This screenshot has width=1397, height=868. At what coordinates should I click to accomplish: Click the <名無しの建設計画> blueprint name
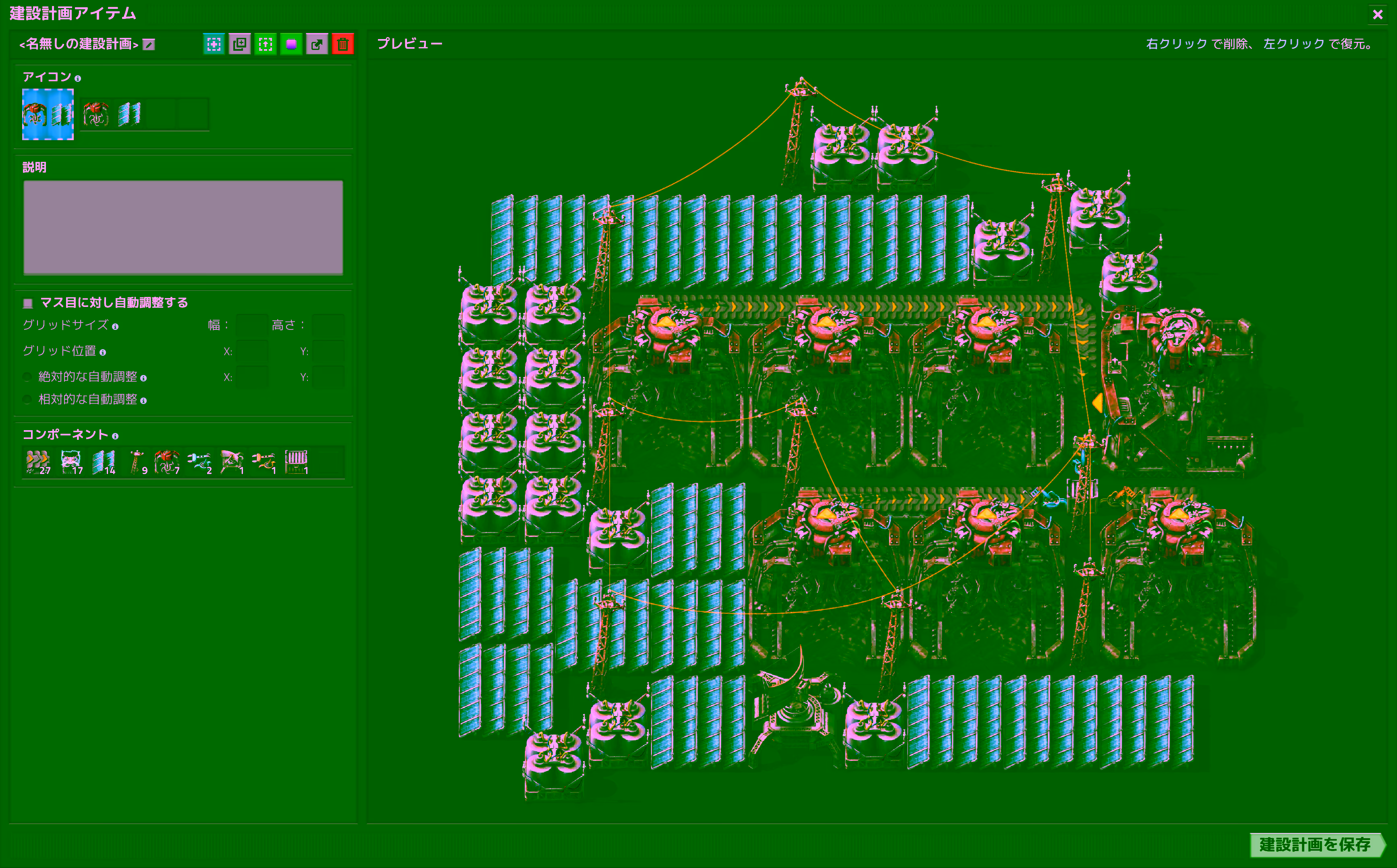tap(79, 44)
